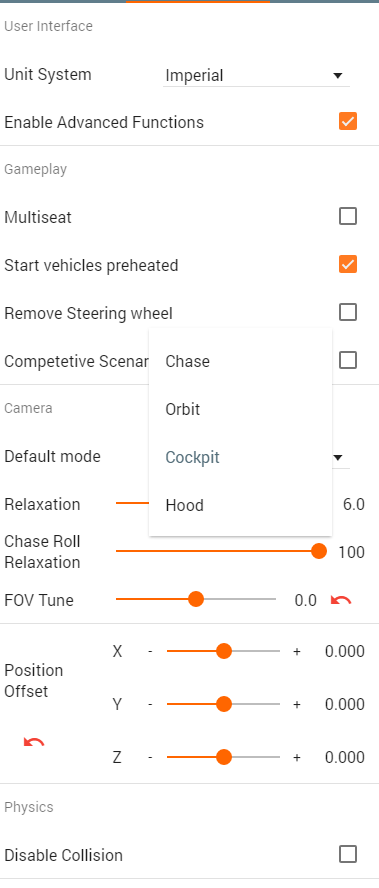Click the minus beside Y offset slider
The height and width of the screenshot is (888, 379).
(x=150, y=705)
